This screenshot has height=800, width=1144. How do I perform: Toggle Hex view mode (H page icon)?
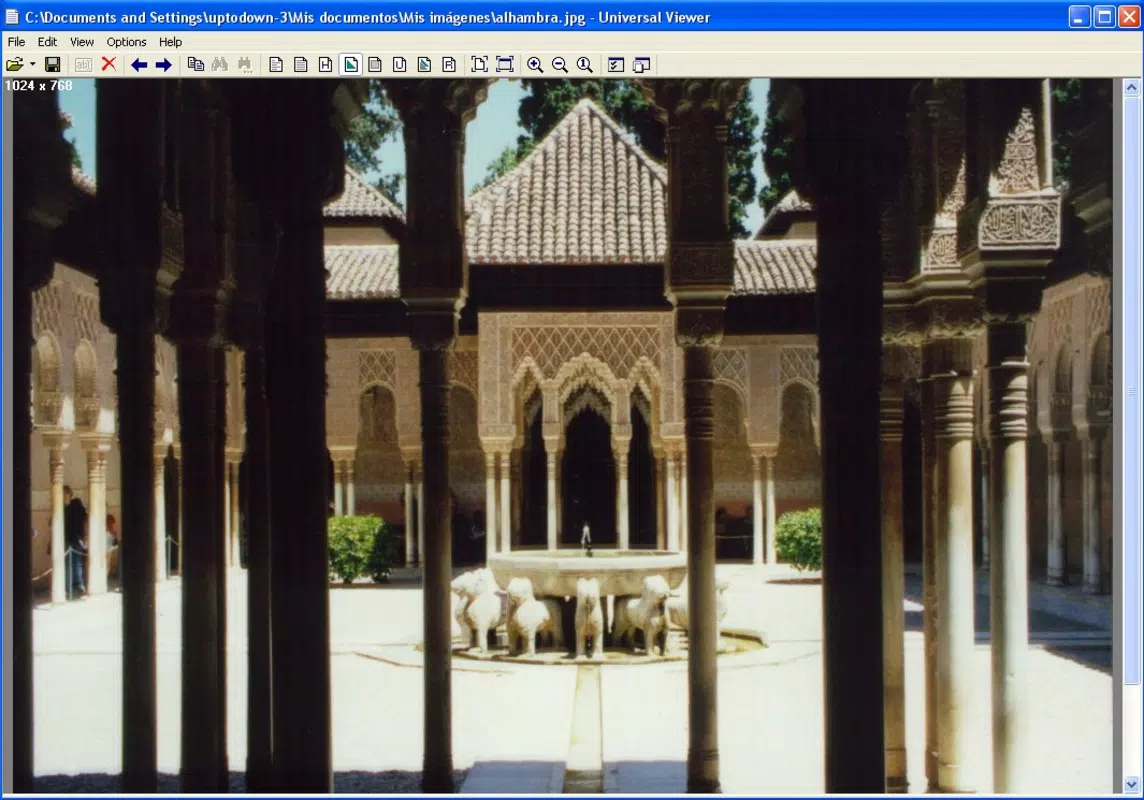[x=325, y=65]
